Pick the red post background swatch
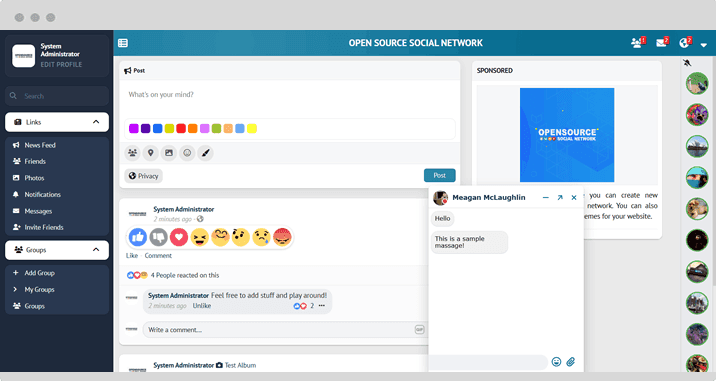The width and height of the screenshot is (716, 381). [181, 128]
